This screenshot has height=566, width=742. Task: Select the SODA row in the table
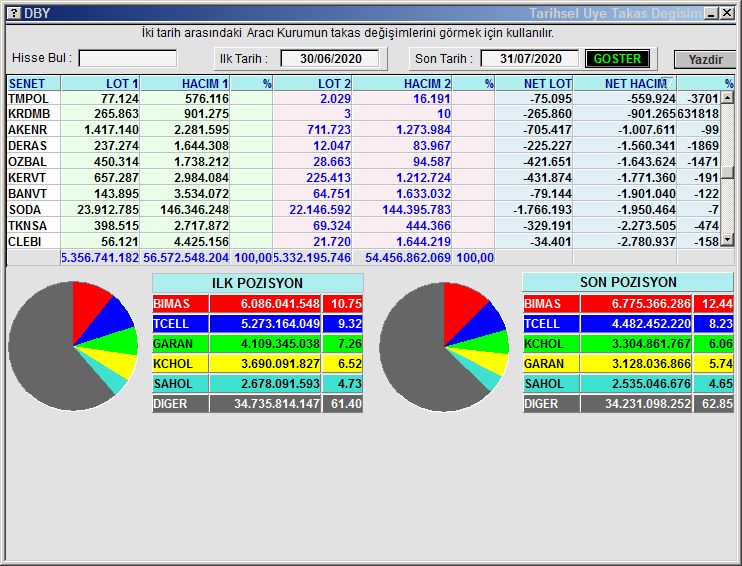[x=25, y=210]
